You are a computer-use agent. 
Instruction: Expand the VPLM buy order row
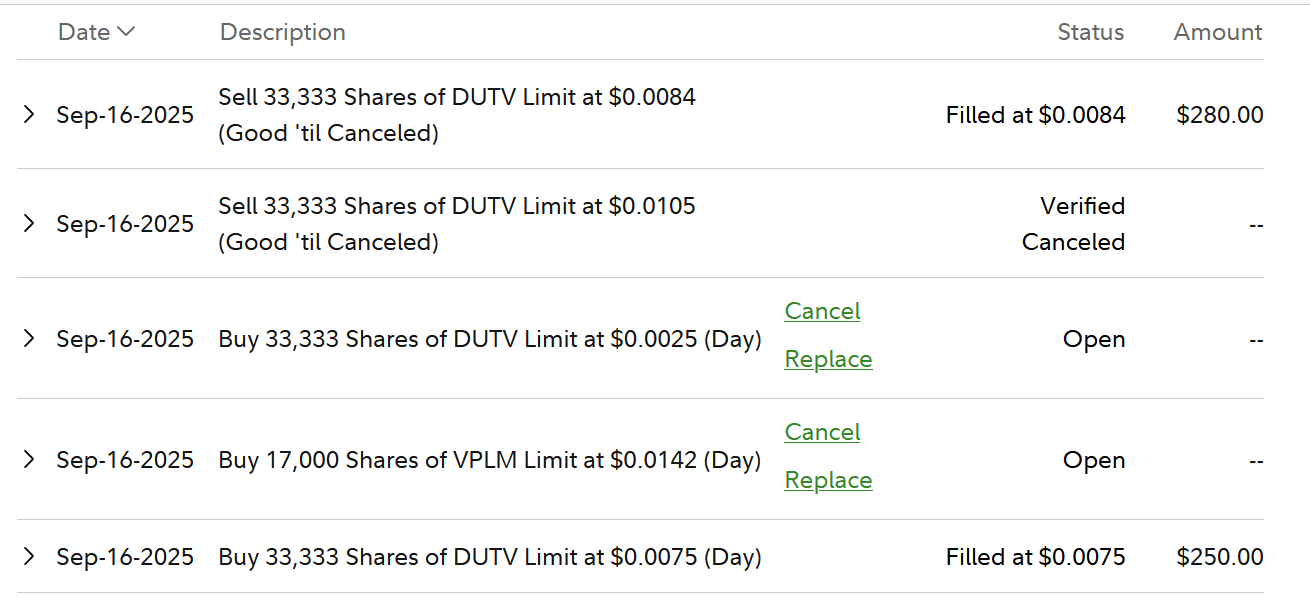pos(29,460)
